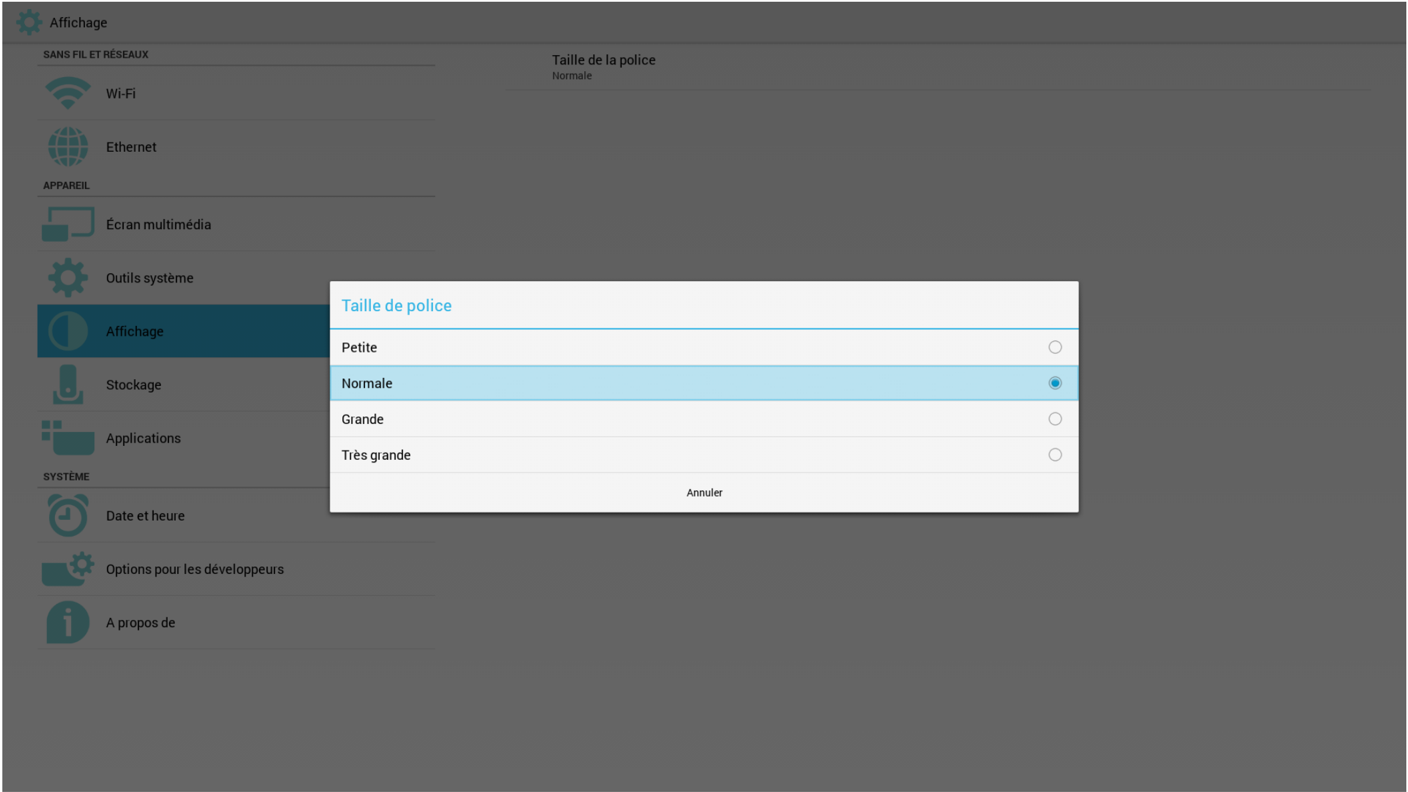This screenshot has height=792, width=1408.
Task: Click the developer options gear icon
Action: tap(68, 569)
